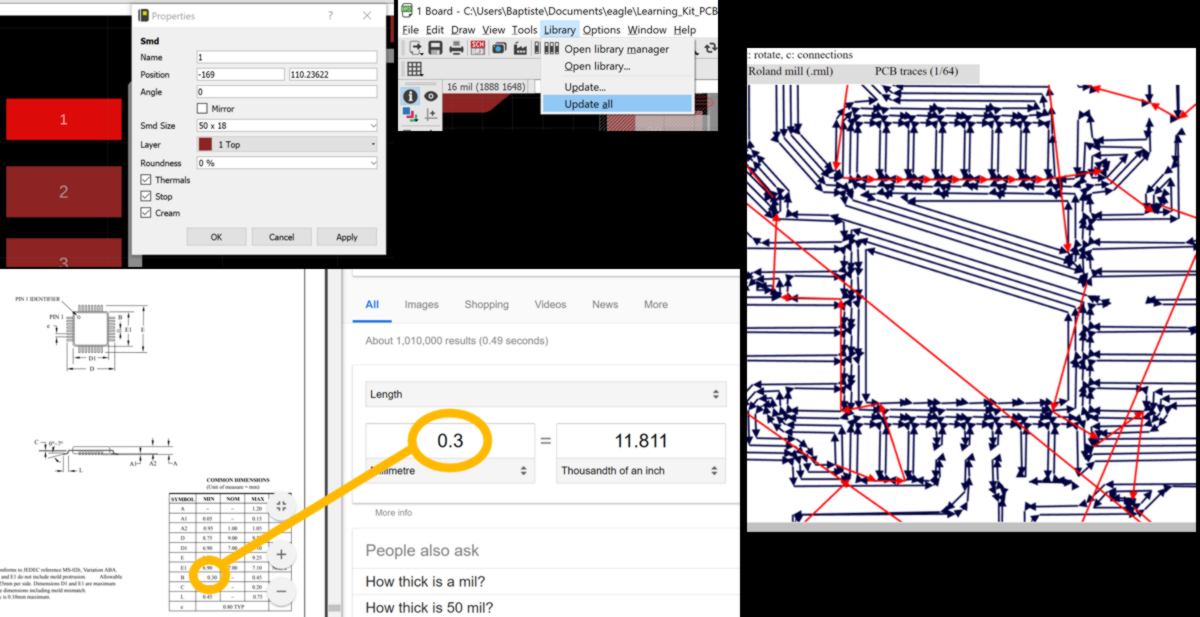
Task: Click the Position Y field showing 110.23622
Action: click(333, 75)
